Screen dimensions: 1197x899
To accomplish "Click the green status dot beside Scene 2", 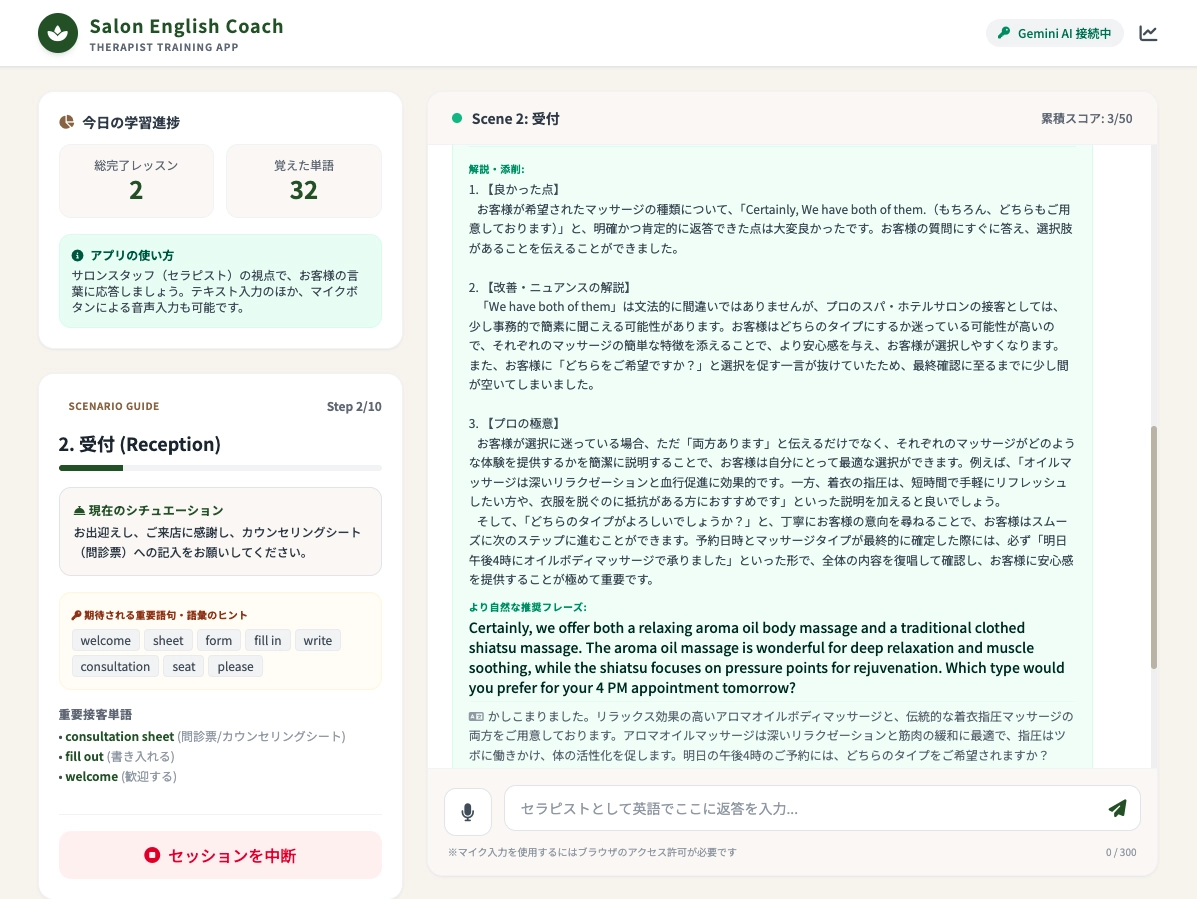I will coord(457,118).
